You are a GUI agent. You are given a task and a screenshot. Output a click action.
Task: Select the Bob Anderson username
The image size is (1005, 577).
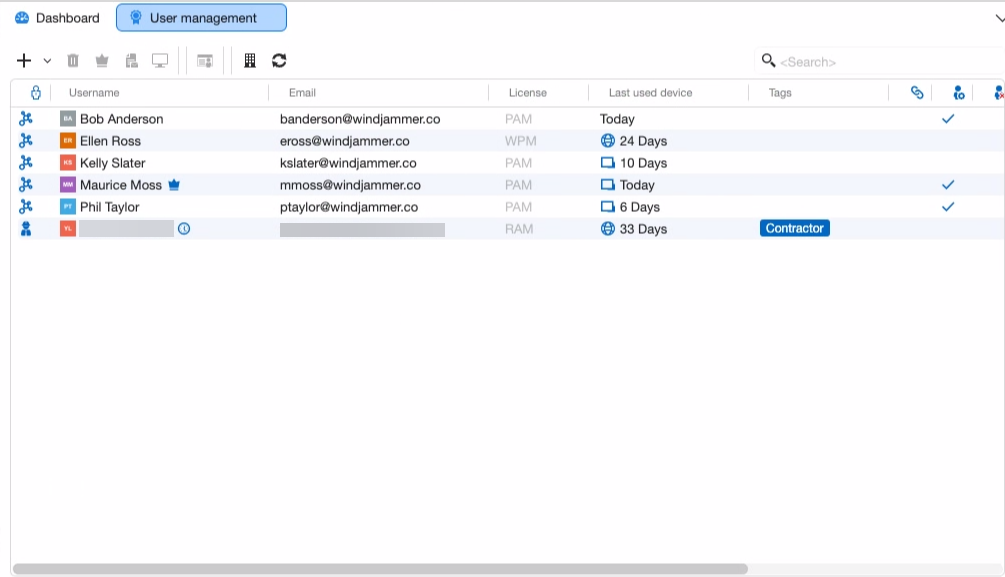pyautogui.click(x=122, y=119)
